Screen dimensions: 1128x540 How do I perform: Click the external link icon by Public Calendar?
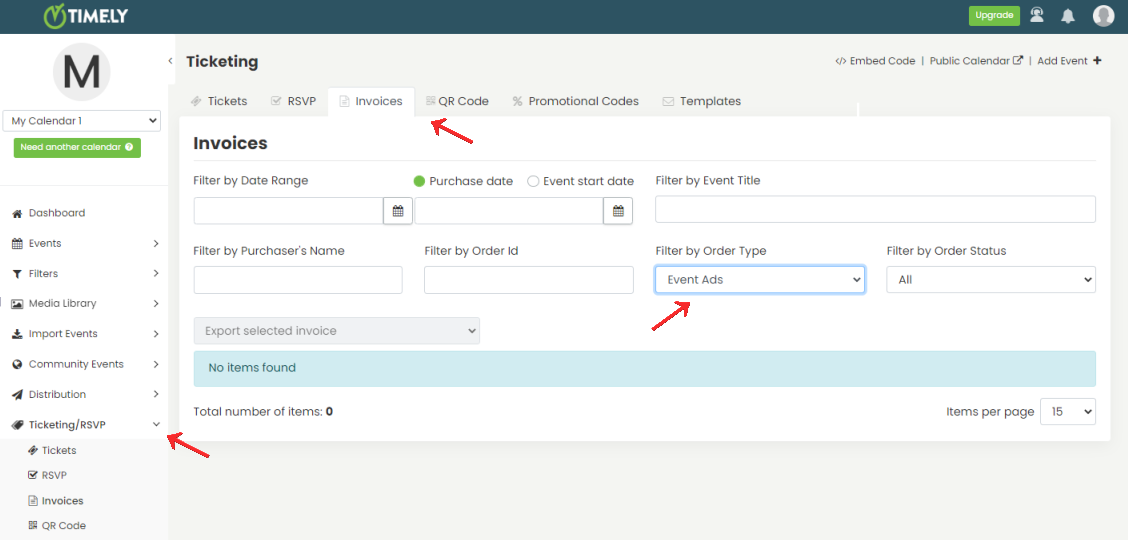(x=1018, y=61)
